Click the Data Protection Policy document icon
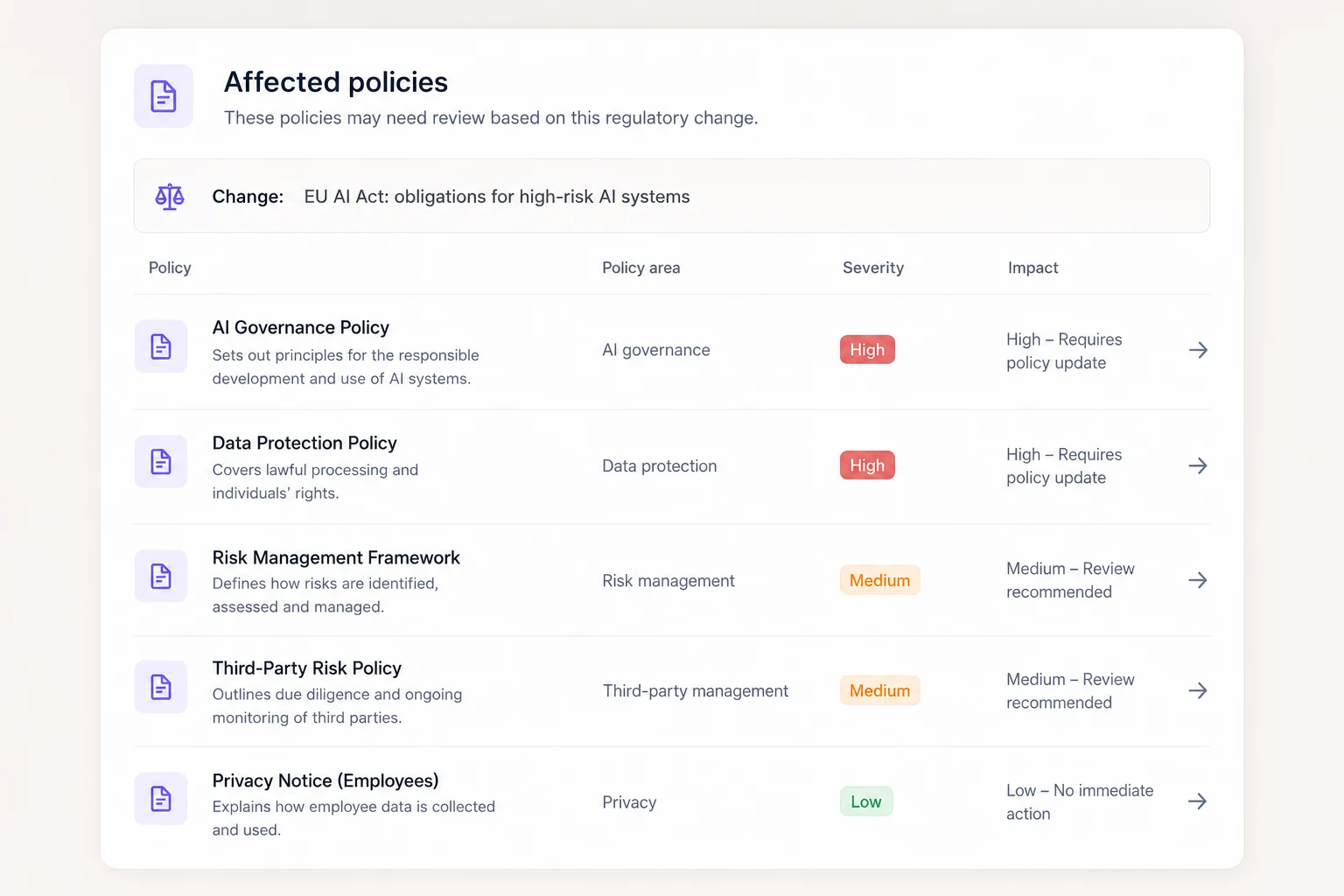Image resolution: width=1344 pixels, height=896 pixels. (x=161, y=461)
